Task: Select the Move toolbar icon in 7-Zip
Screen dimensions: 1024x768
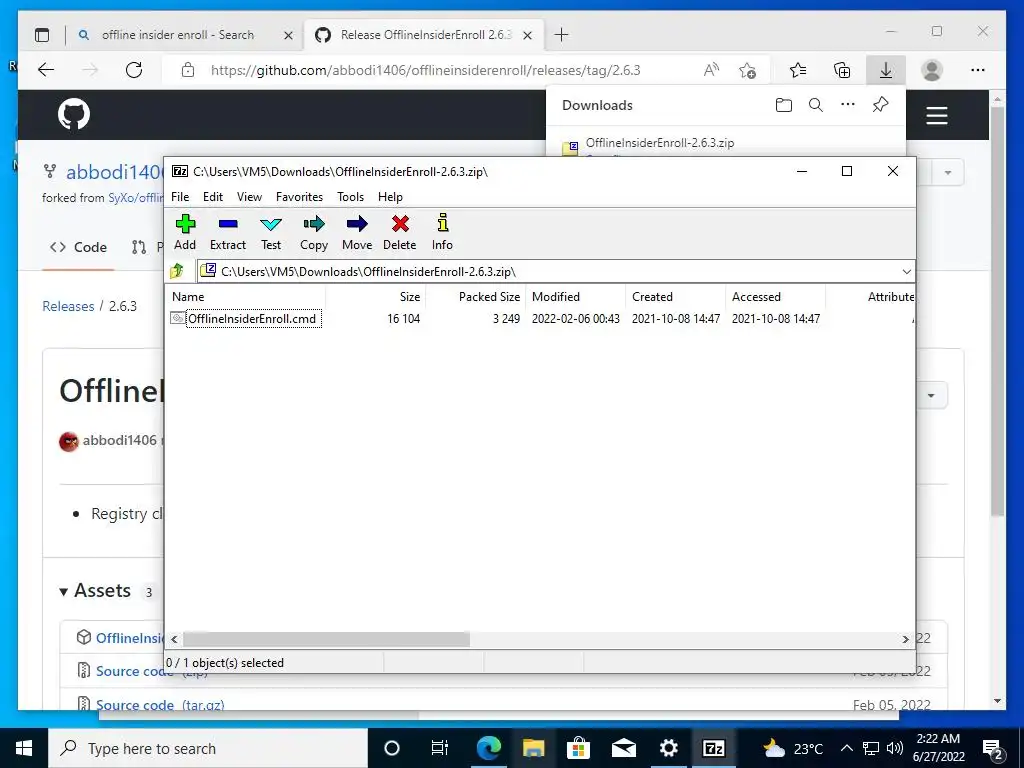Action: [357, 232]
